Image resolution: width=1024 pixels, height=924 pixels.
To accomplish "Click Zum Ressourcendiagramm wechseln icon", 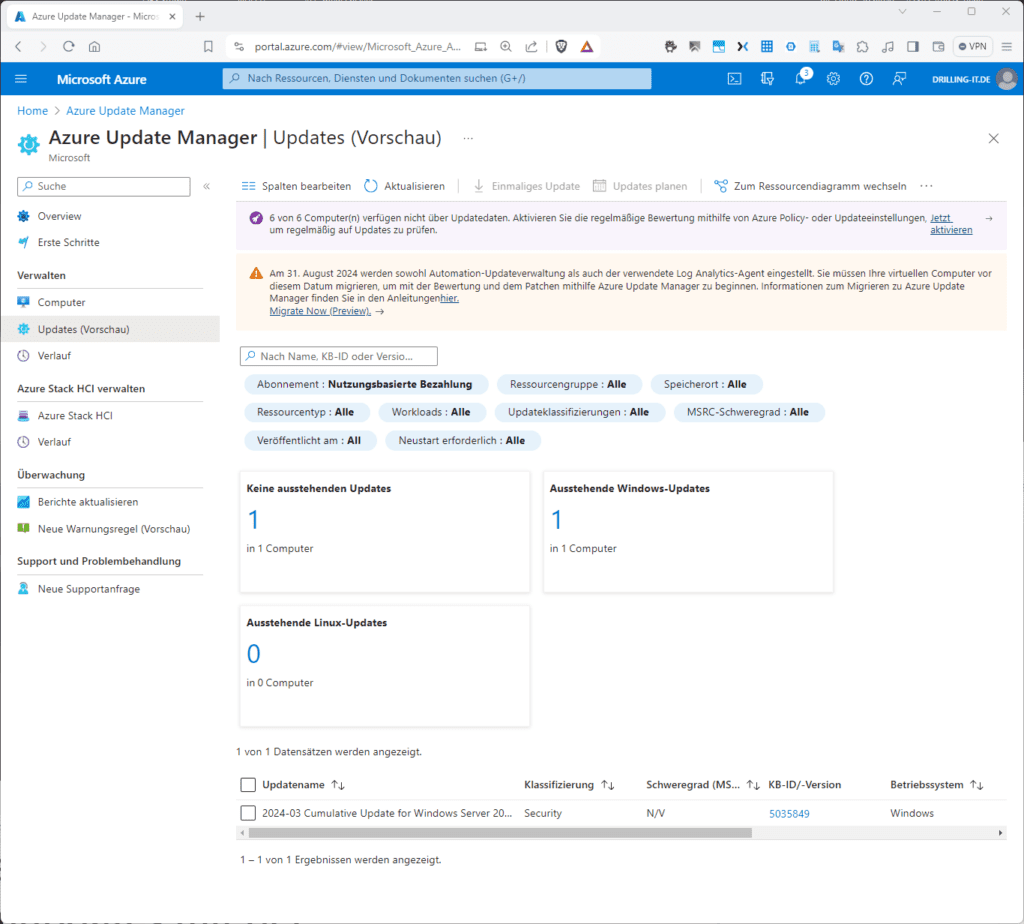I will click(720, 186).
